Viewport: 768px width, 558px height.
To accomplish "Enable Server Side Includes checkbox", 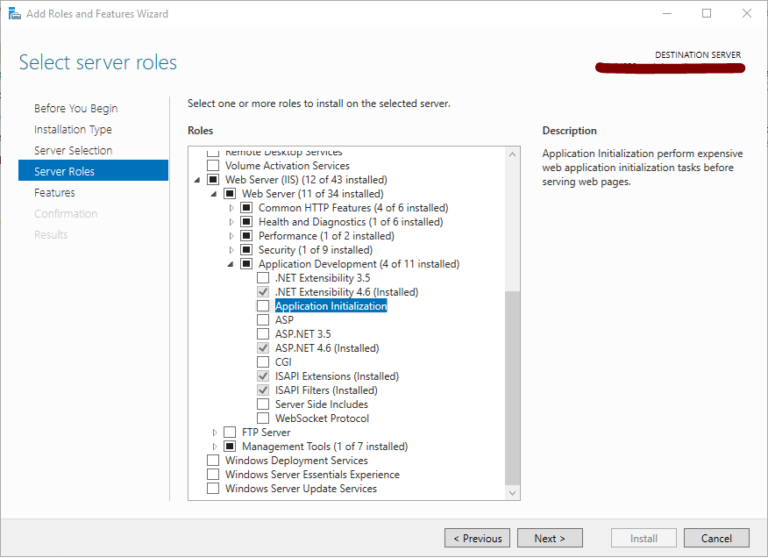I will tap(263, 404).
